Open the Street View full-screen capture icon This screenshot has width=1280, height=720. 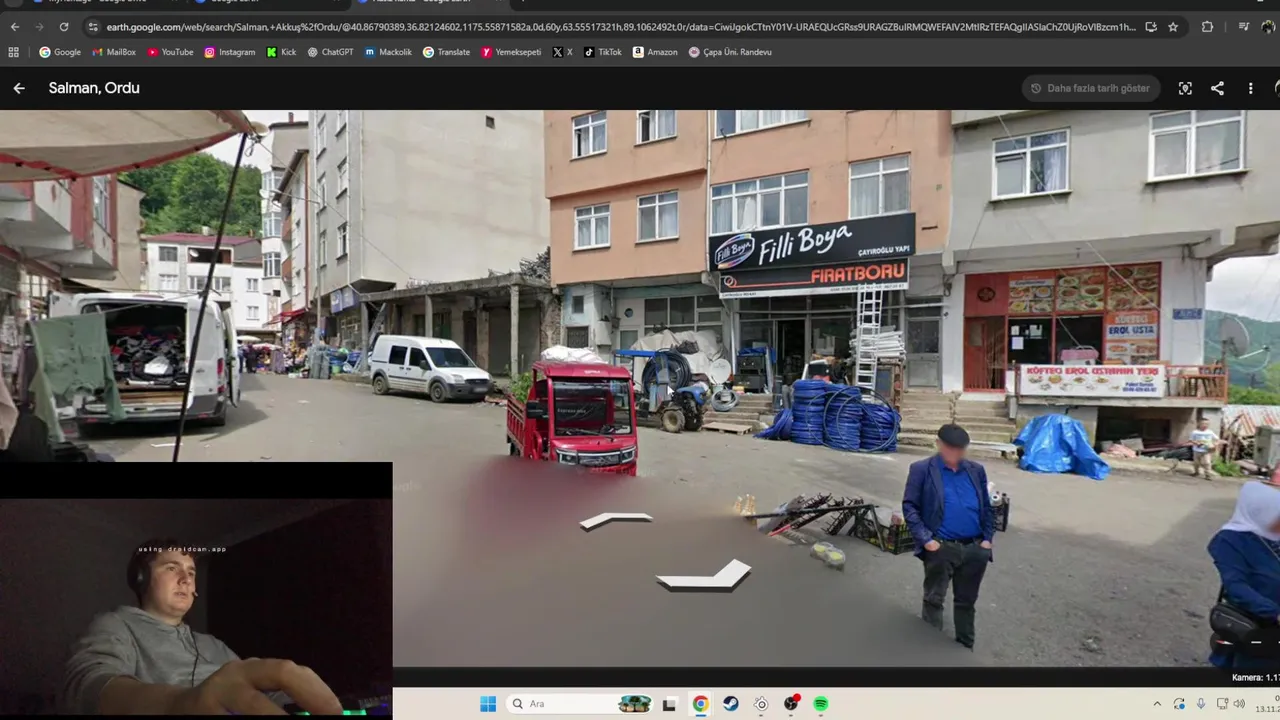tap(1185, 88)
